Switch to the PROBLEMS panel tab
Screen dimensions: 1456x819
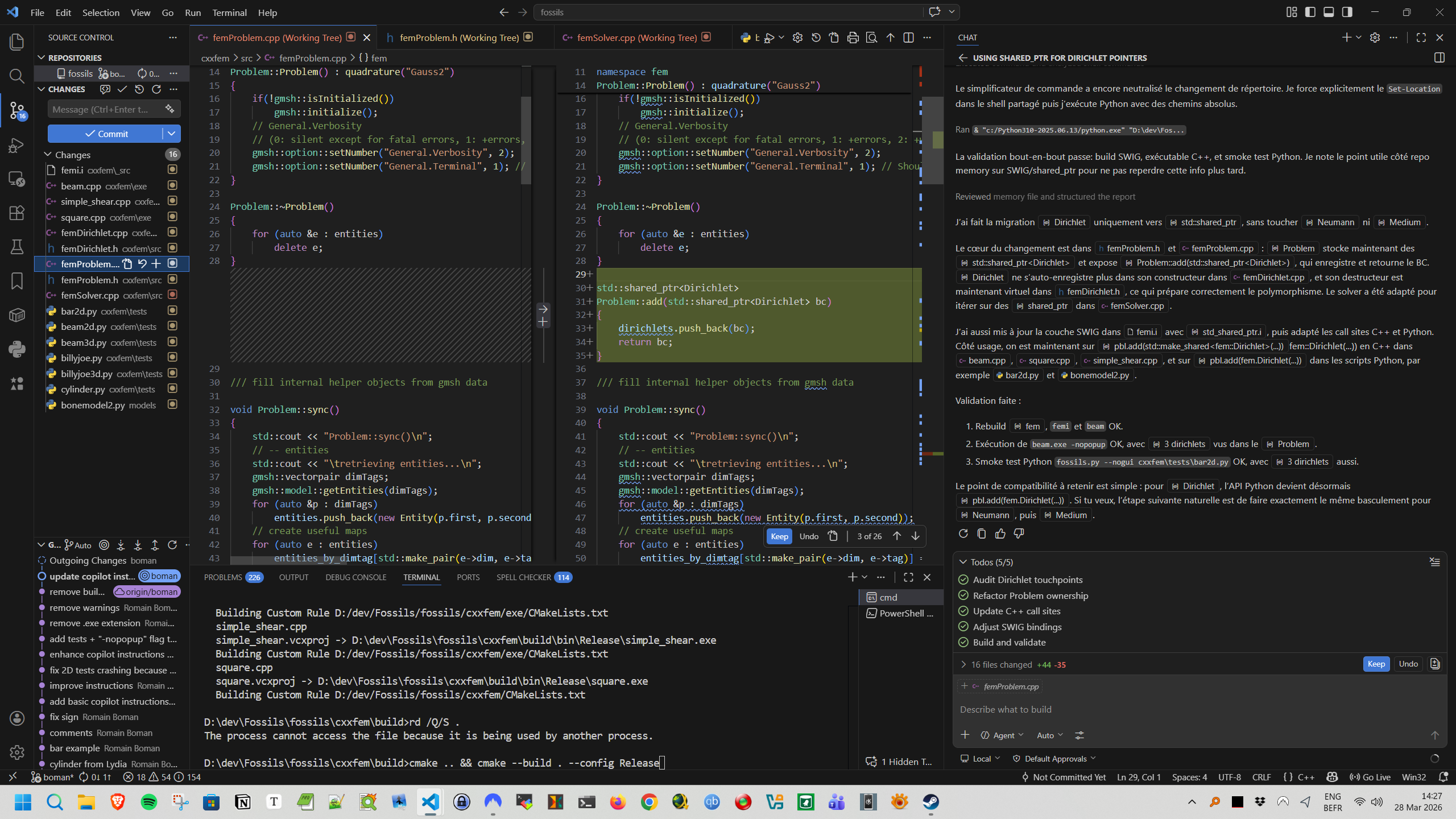pos(223,577)
